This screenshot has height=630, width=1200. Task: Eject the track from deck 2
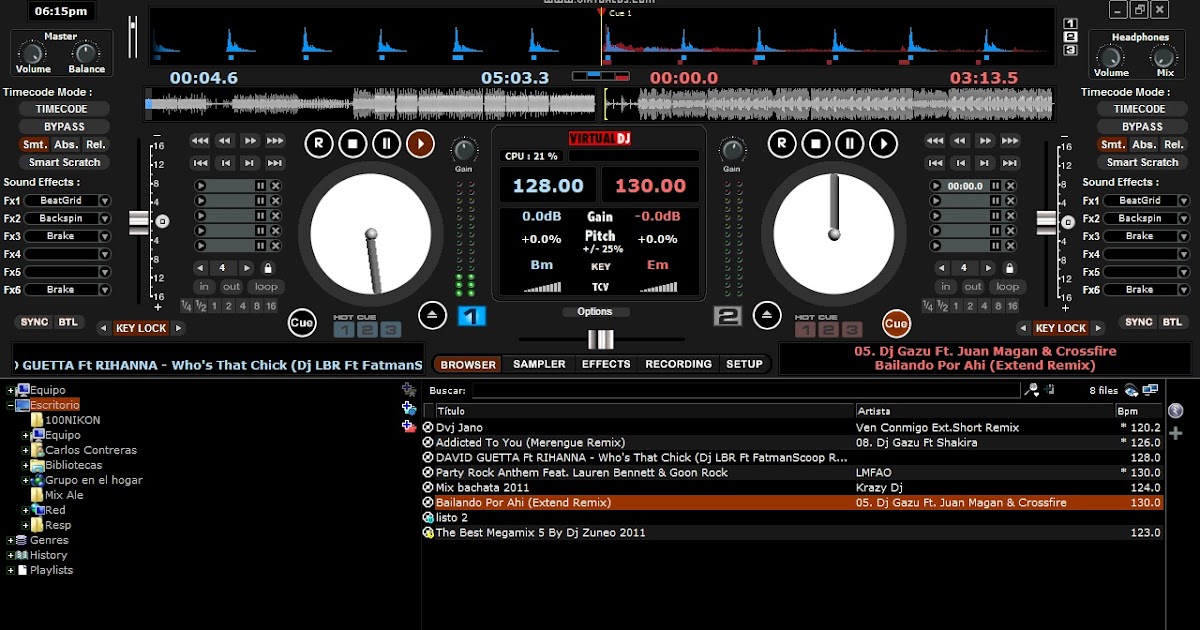coord(767,314)
